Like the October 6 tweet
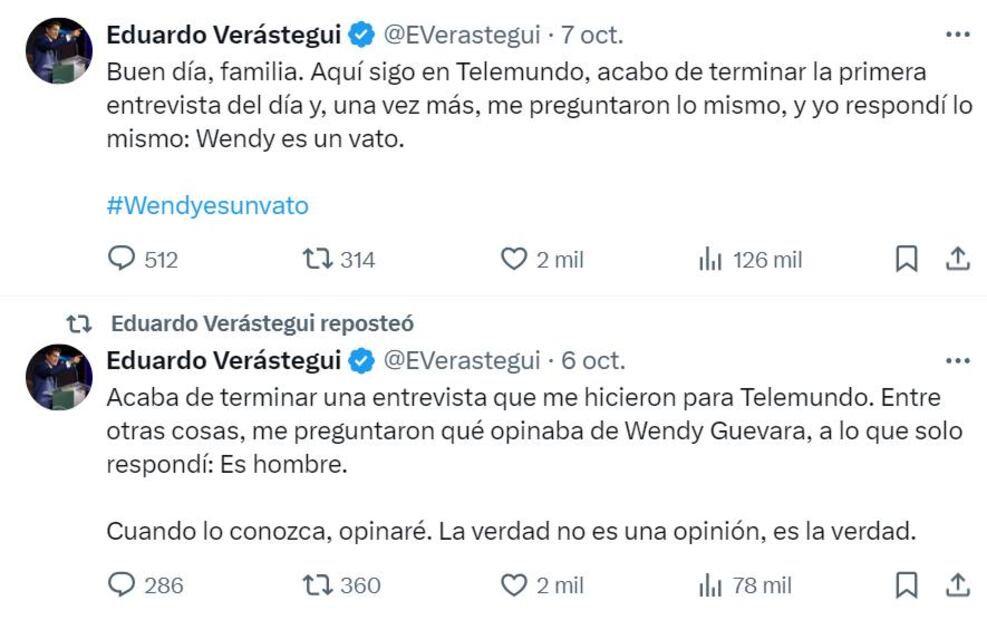Viewport: 987px width, 620px height. [x=513, y=584]
